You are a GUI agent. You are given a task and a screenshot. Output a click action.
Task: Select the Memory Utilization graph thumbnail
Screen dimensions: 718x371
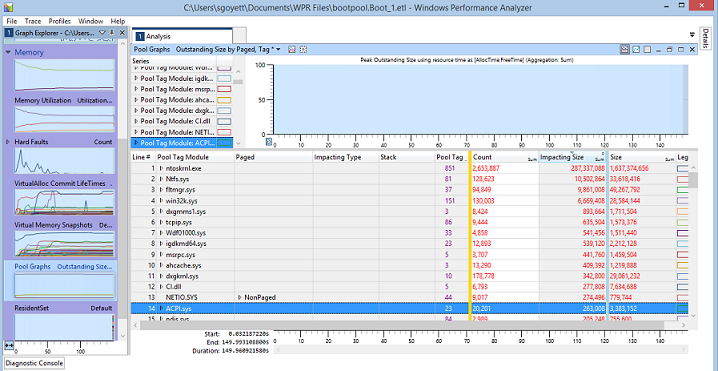tap(64, 119)
